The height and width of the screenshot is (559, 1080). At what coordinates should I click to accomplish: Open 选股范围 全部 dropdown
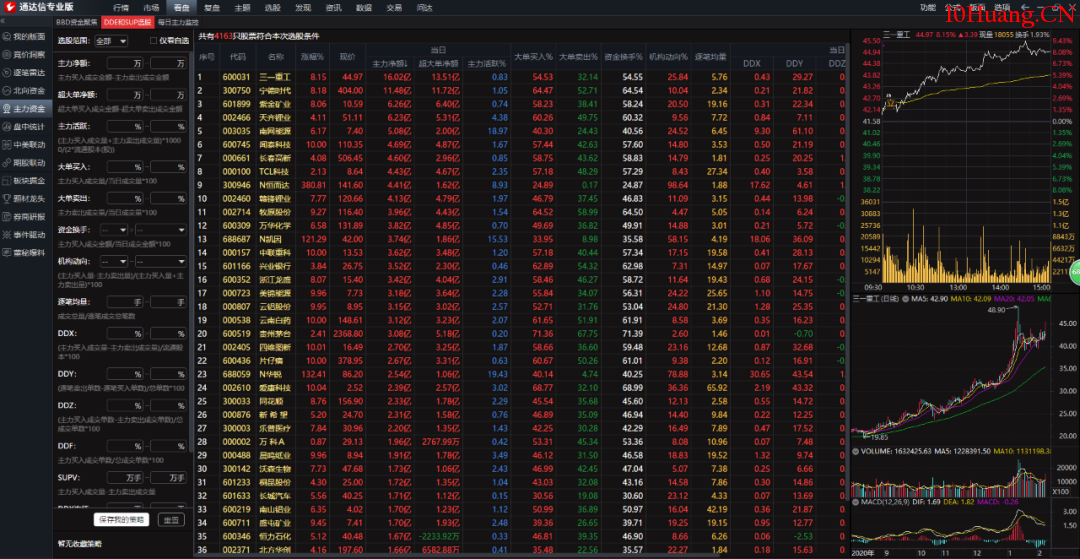[111, 41]
